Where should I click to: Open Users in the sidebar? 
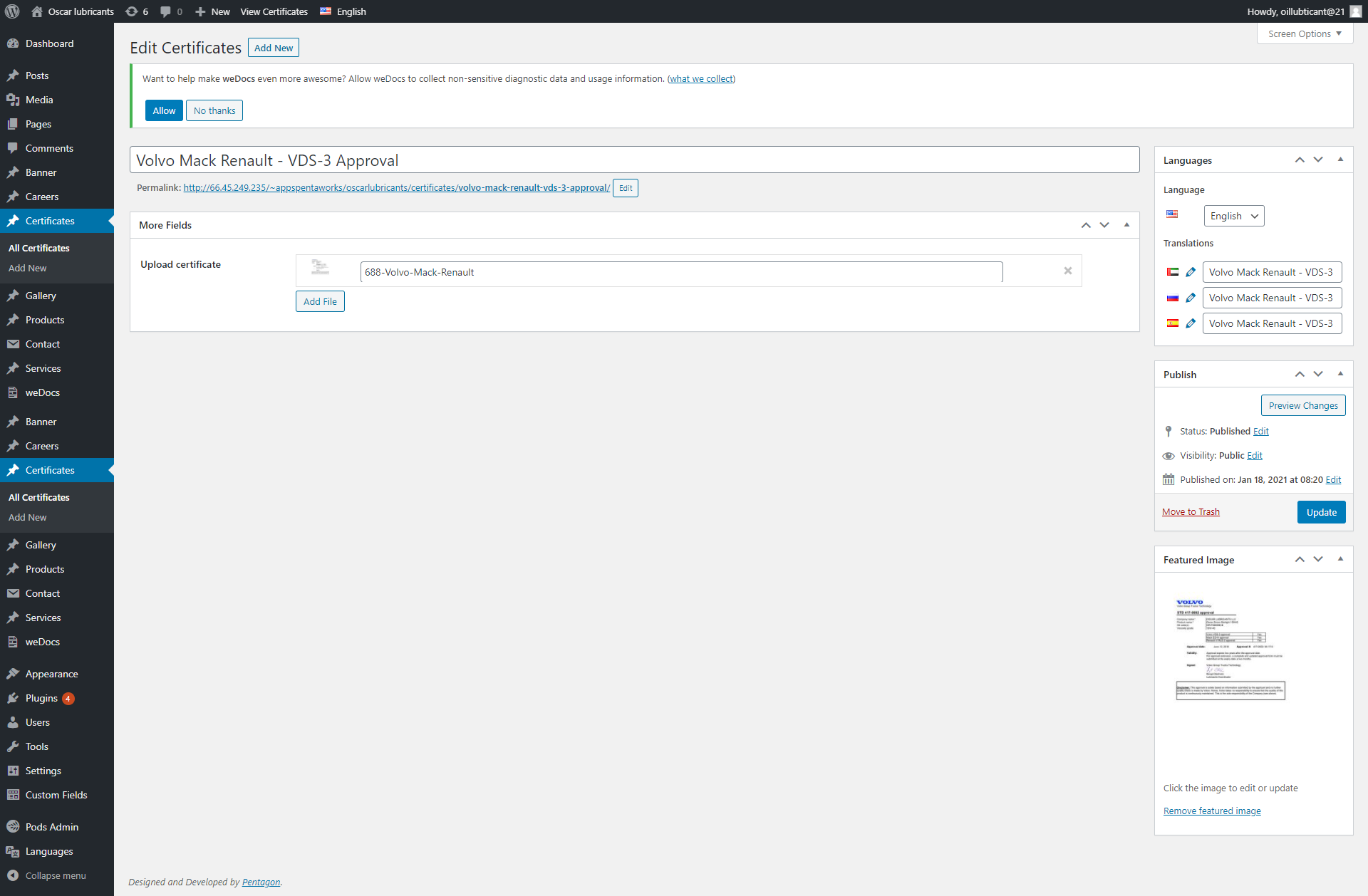tap(57, 722)
